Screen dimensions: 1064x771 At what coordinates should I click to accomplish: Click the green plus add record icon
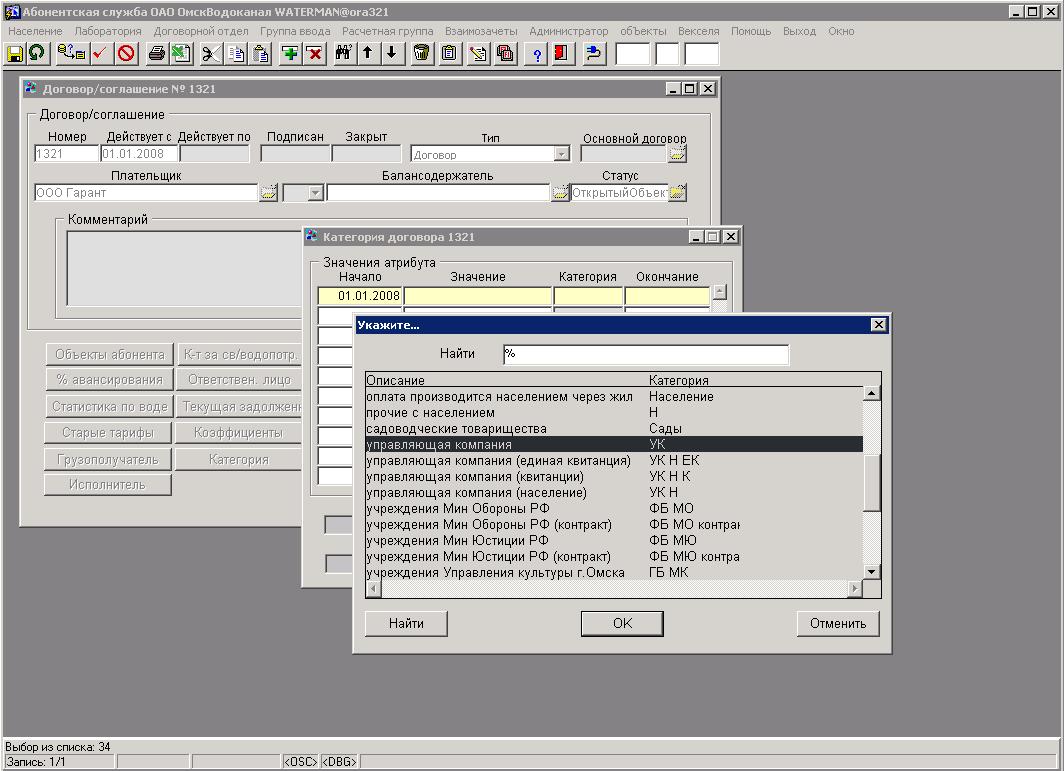[x=290, y=54]
